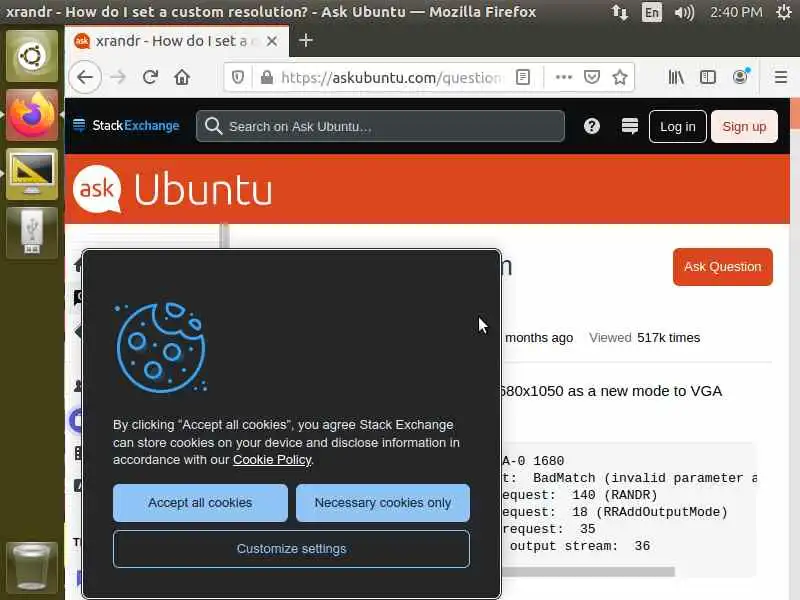Open a new browser tab
The height and width of the screenshot is (600, 800).
(x=306, y=40)
